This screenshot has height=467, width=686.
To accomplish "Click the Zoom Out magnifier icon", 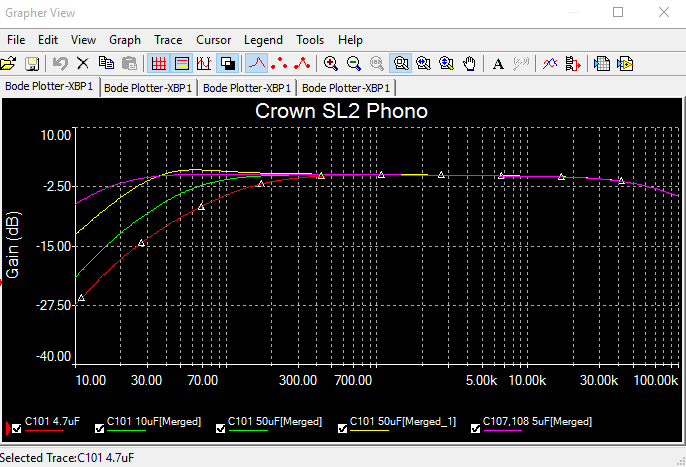I will pyautogui.click(x=354, y=63).
